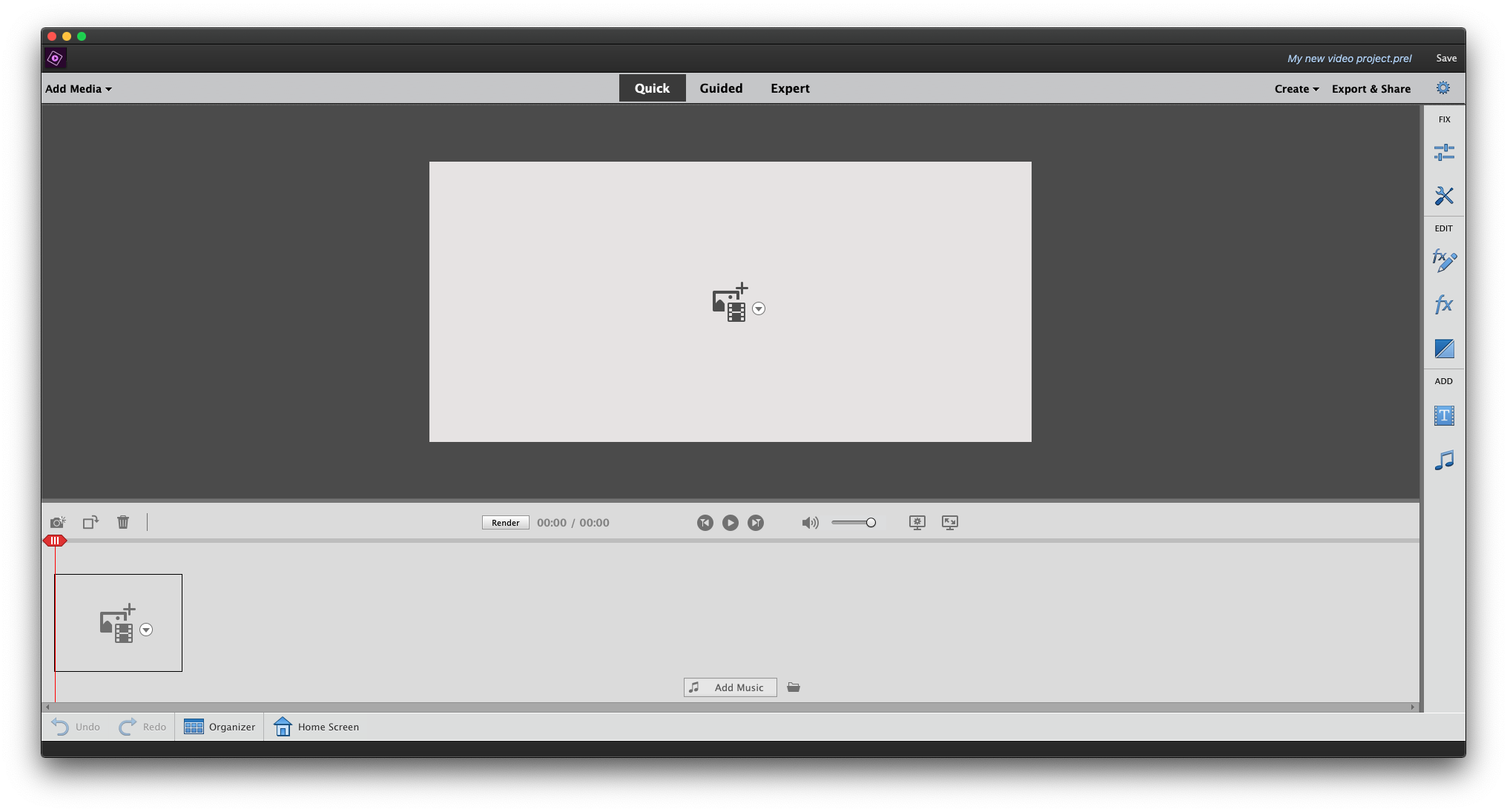Switch to the Expert tab
Screen dimensions: 1507x812
[790, 88]
